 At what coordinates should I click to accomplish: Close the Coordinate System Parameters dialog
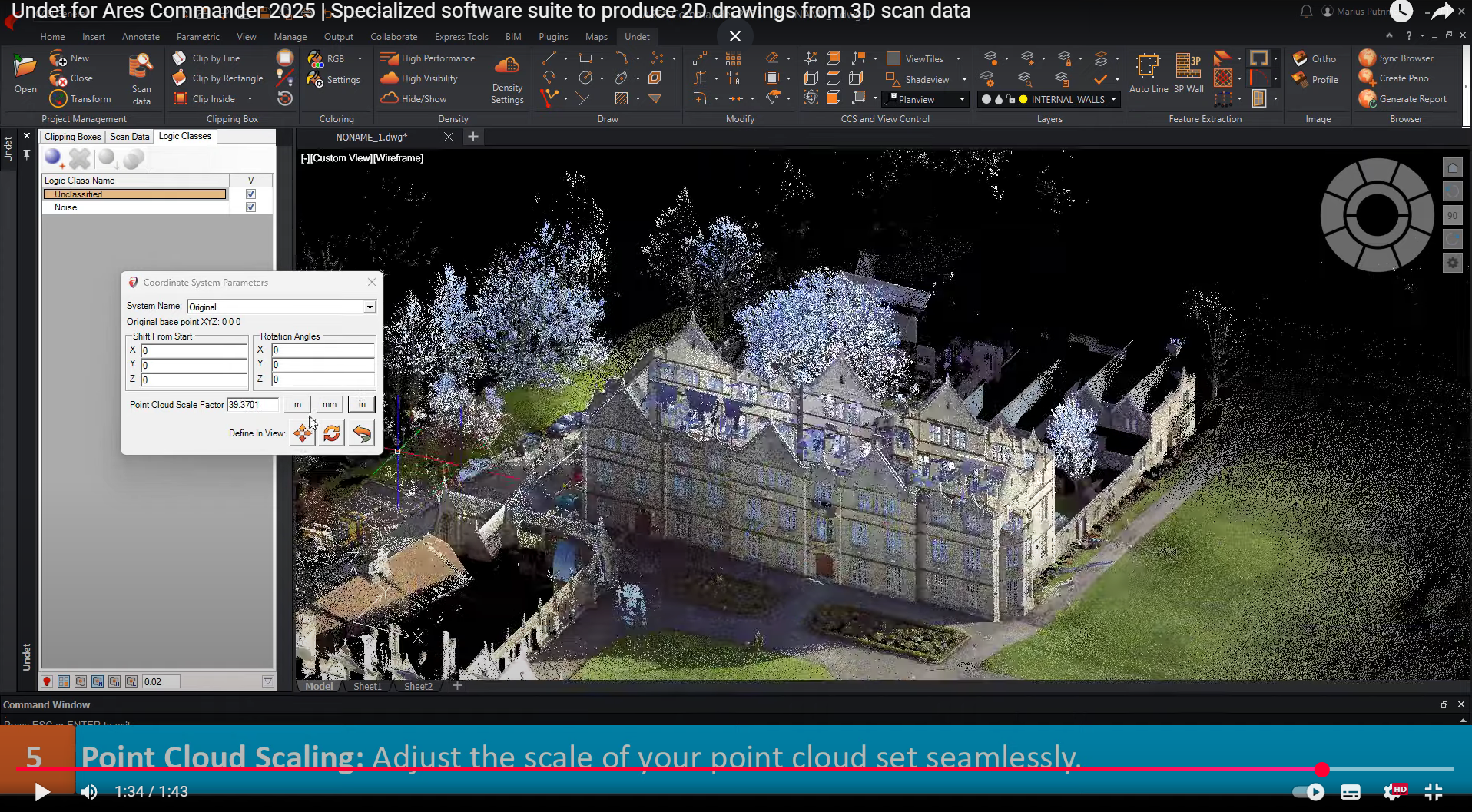point(372,282)
